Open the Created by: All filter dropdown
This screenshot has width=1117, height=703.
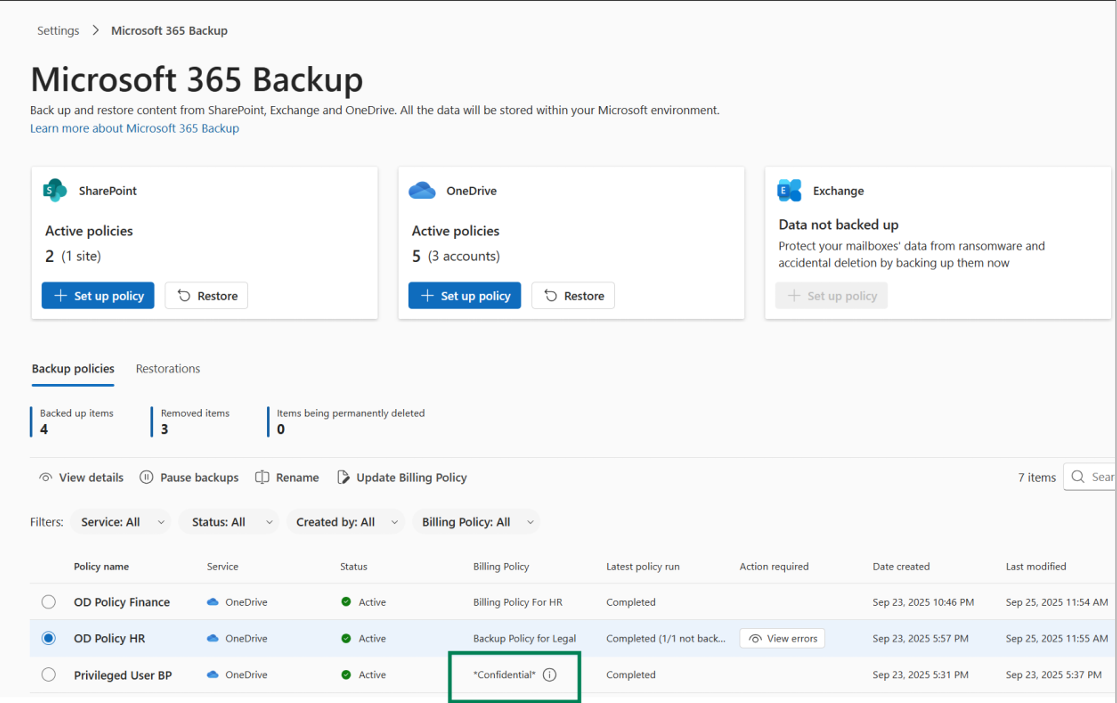coord(346,522)
